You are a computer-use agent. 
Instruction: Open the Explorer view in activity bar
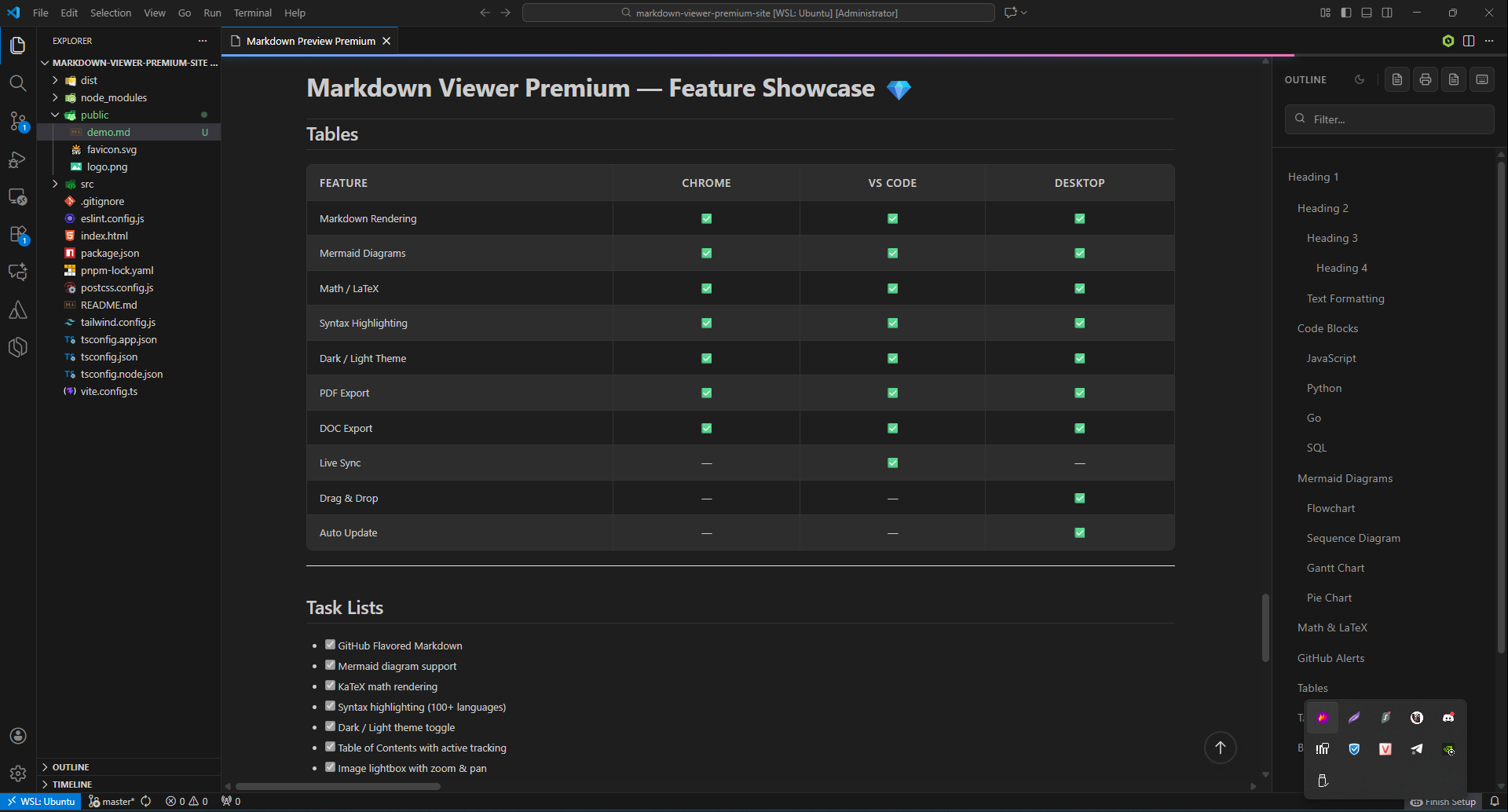[x=18, y=46]
